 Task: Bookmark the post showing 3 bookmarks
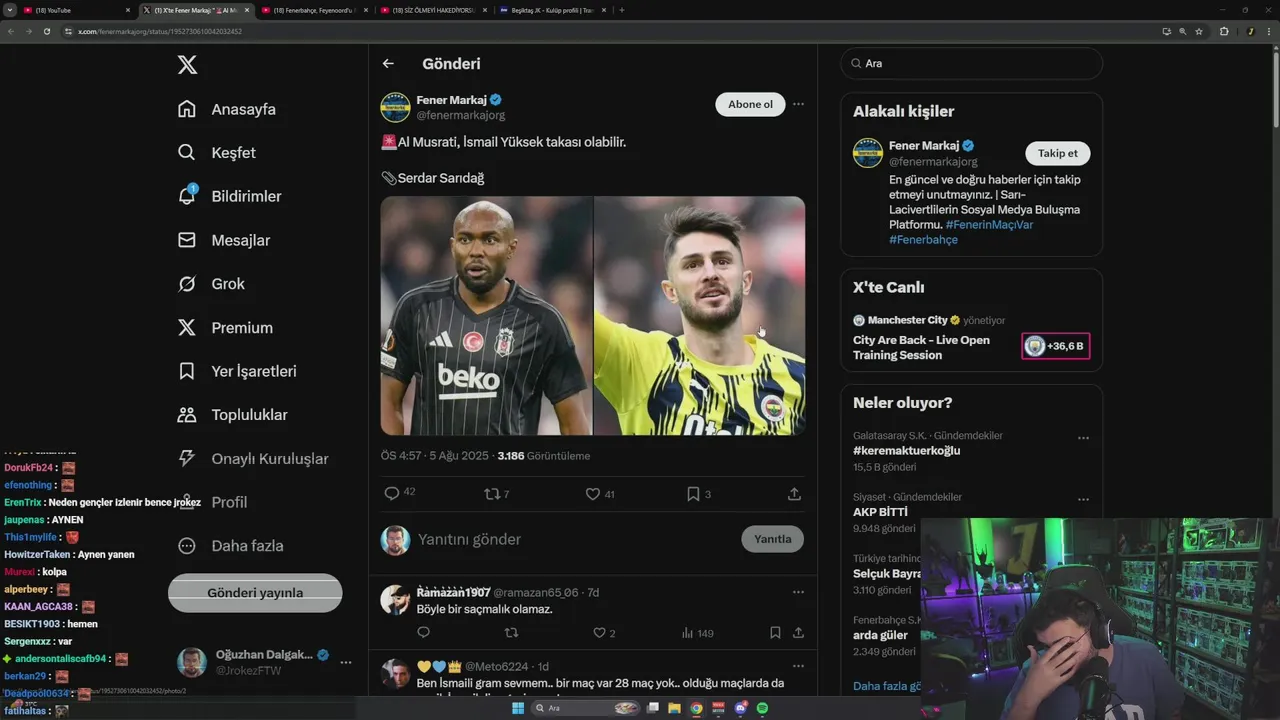click(698, 493)
